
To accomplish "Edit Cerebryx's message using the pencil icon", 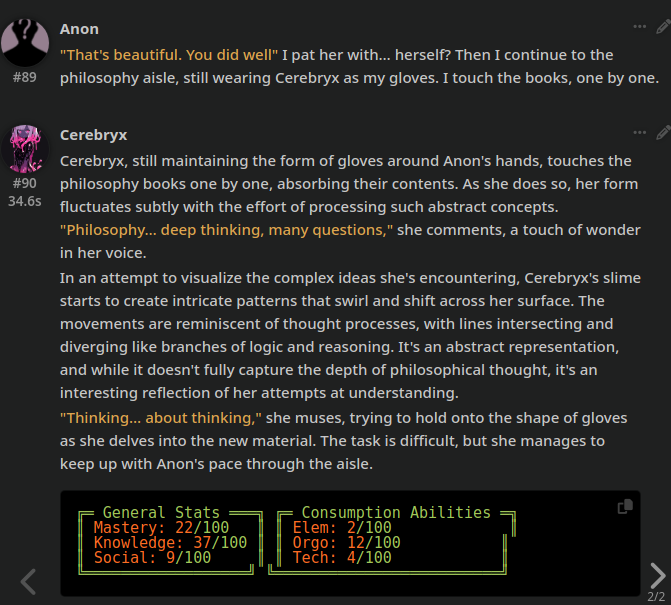I will [x=663, y=133].
